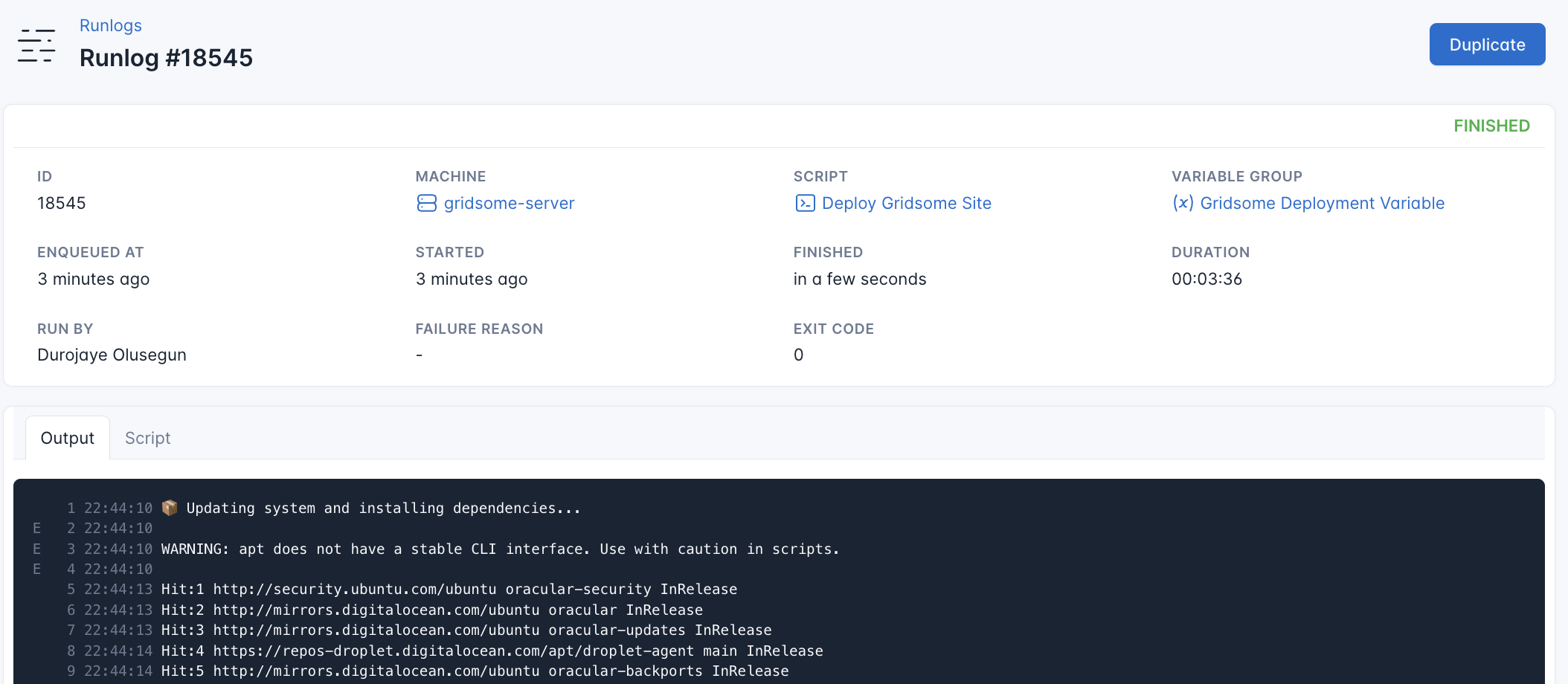This screenshot has height=684, width=1568.
Task: Click the runlogs list icon in the header
Action: click(x=36, y=45)
